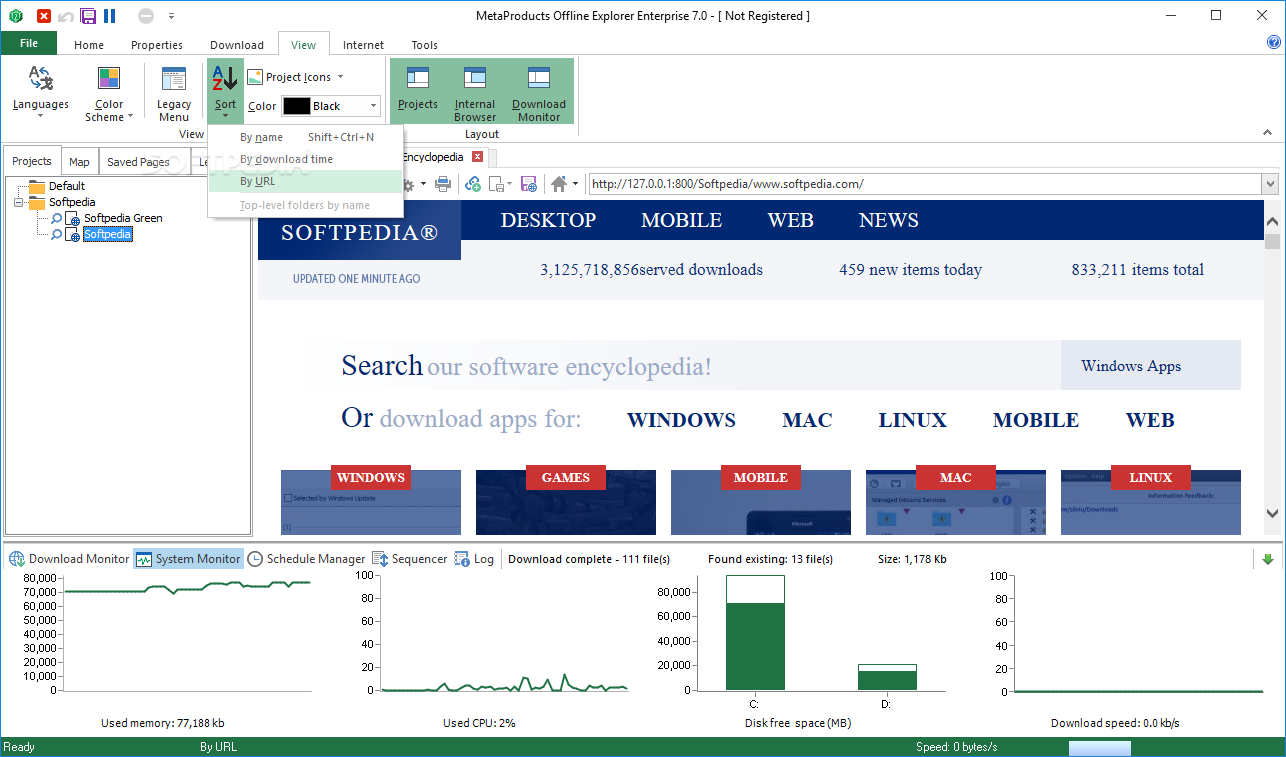
Task: Open dropdown arrow next to page save icon
Action: pos(509,184)
